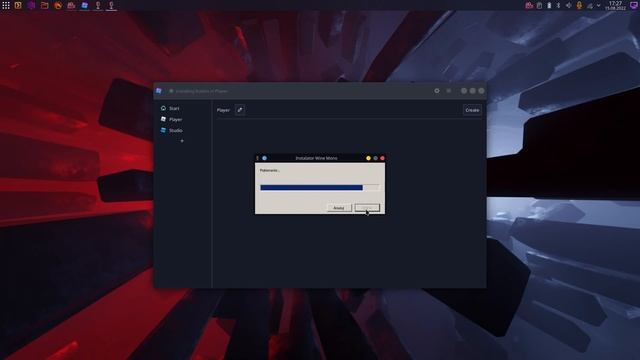The height and width of the screenshot is (360, 640).
Task: Click the Create button
Action: 472,110
